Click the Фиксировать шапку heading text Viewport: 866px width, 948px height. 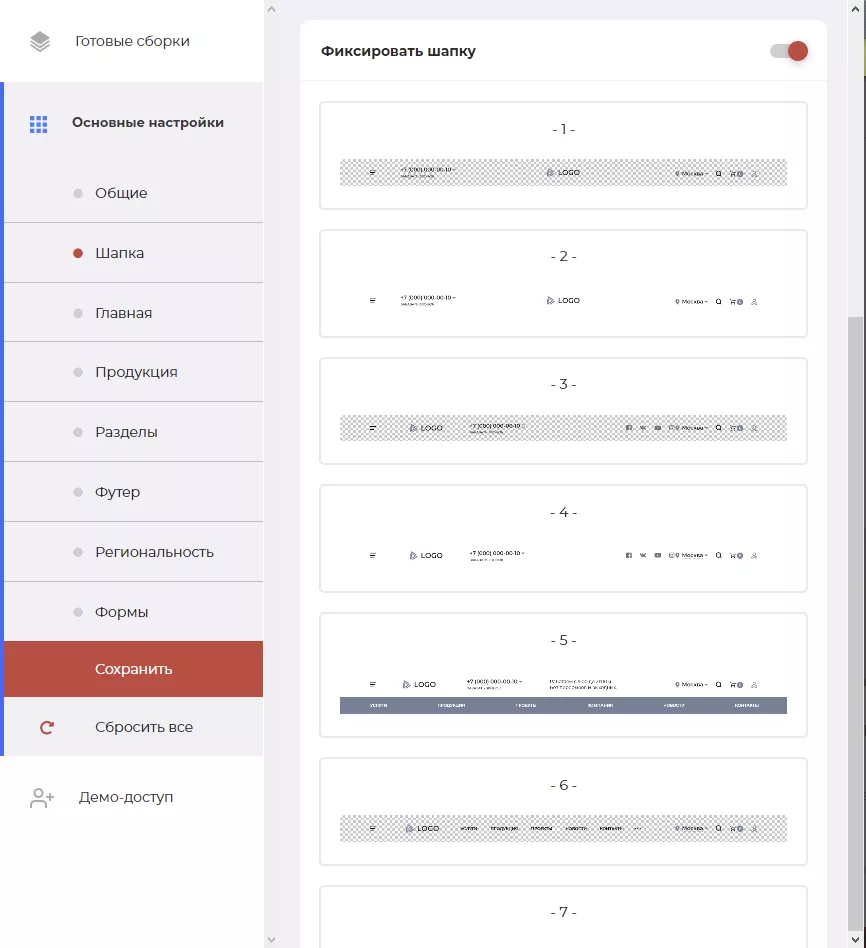398,51
